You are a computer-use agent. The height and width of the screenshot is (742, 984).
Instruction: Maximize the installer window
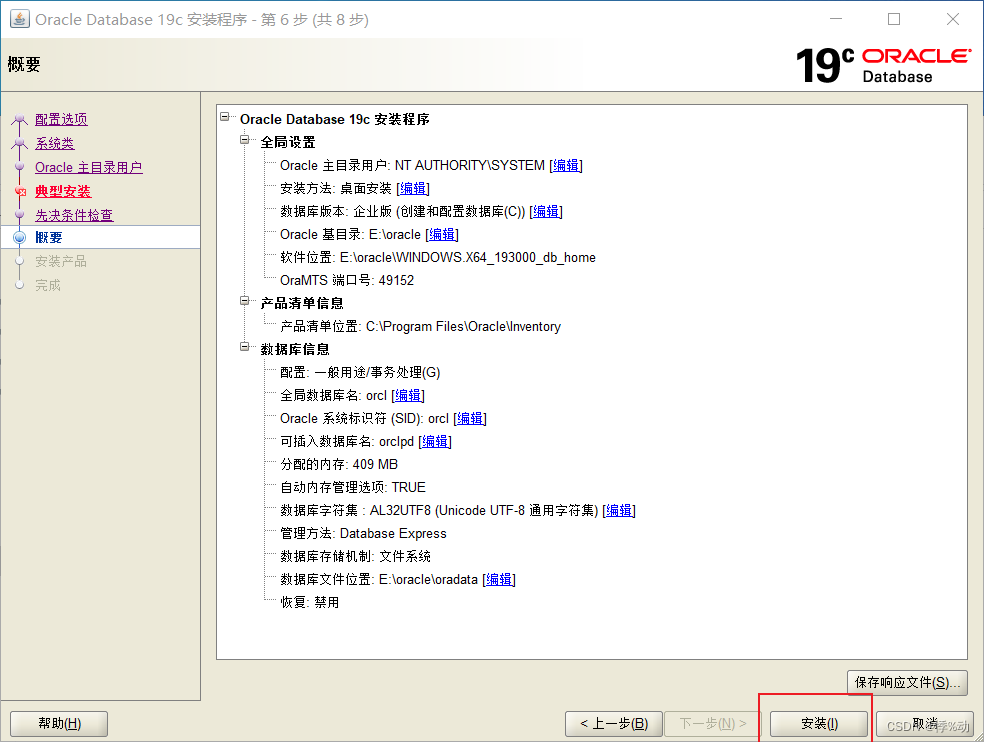tap(894, 19)
